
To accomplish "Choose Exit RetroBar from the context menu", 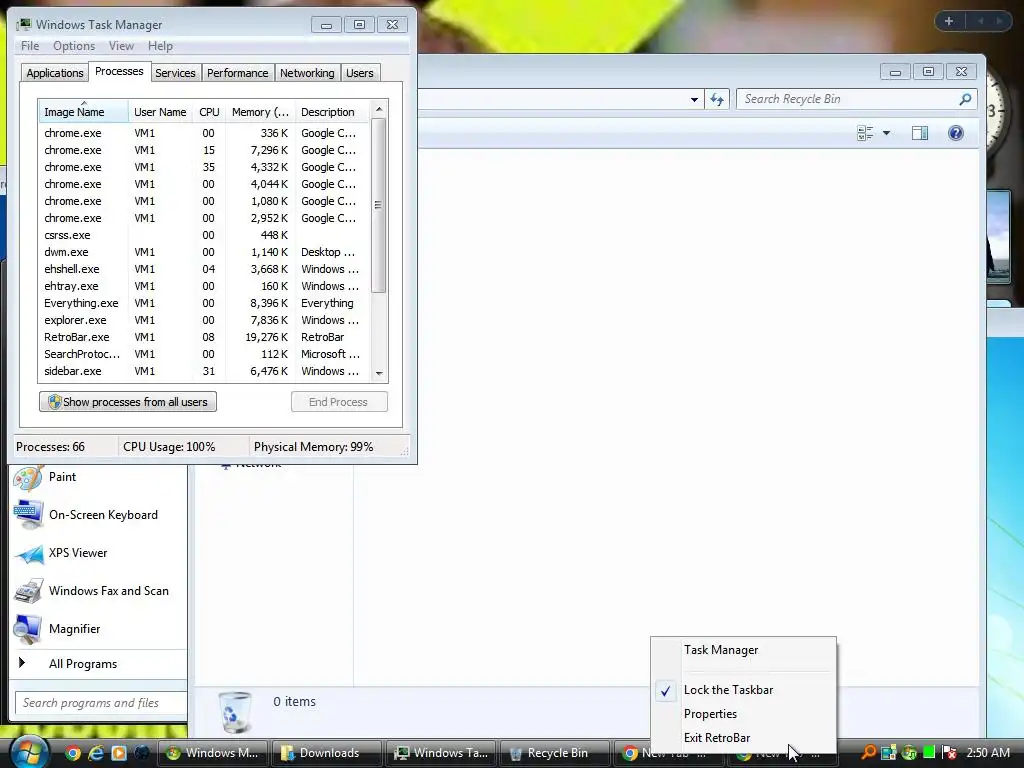I will click(x=744, y=738).
